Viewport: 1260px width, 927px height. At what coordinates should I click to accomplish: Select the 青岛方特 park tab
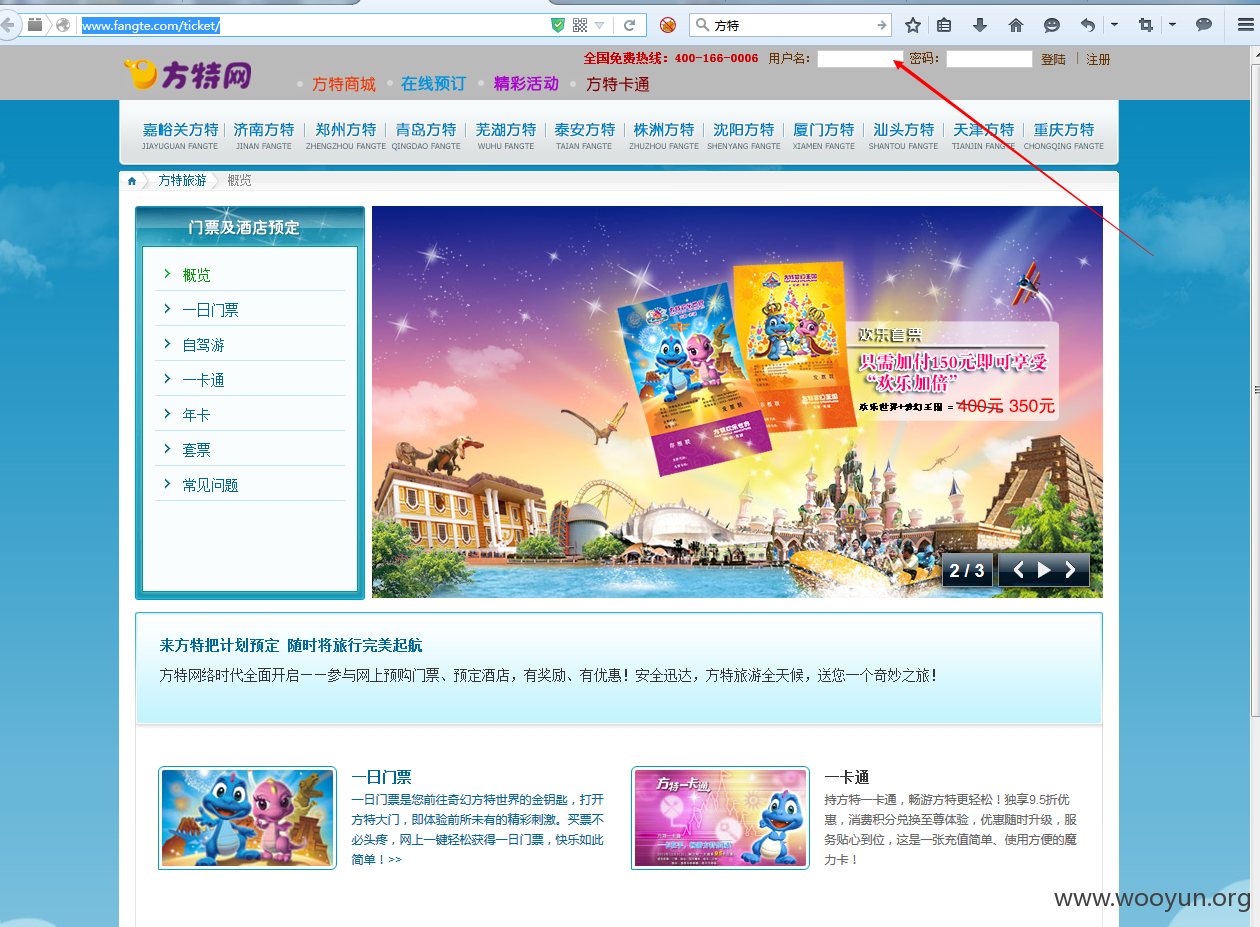click(426, 135)
